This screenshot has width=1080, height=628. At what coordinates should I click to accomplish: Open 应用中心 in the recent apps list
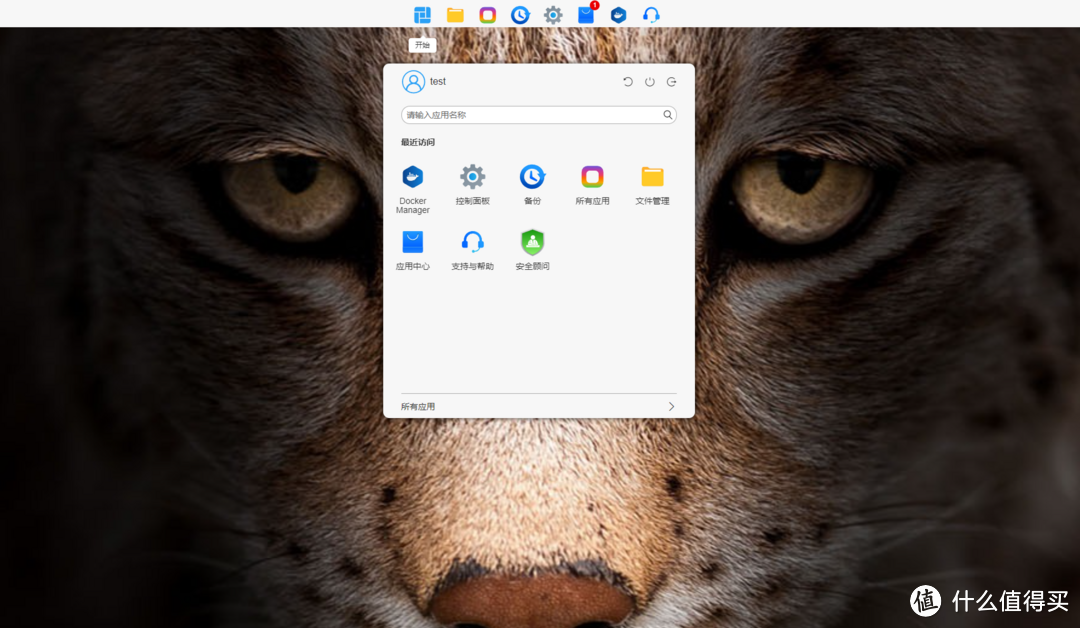412,242
